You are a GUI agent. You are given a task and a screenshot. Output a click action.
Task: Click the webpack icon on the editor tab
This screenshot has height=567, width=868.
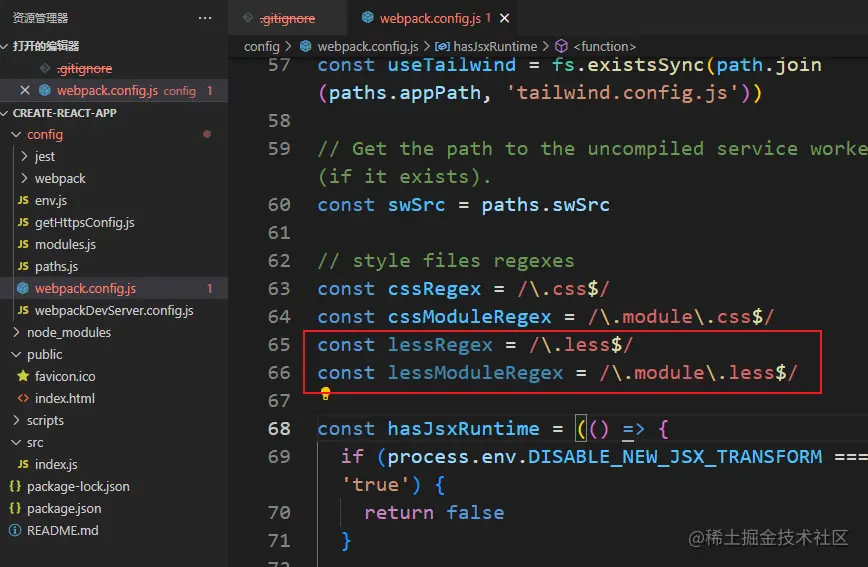[x=368, y=18]
